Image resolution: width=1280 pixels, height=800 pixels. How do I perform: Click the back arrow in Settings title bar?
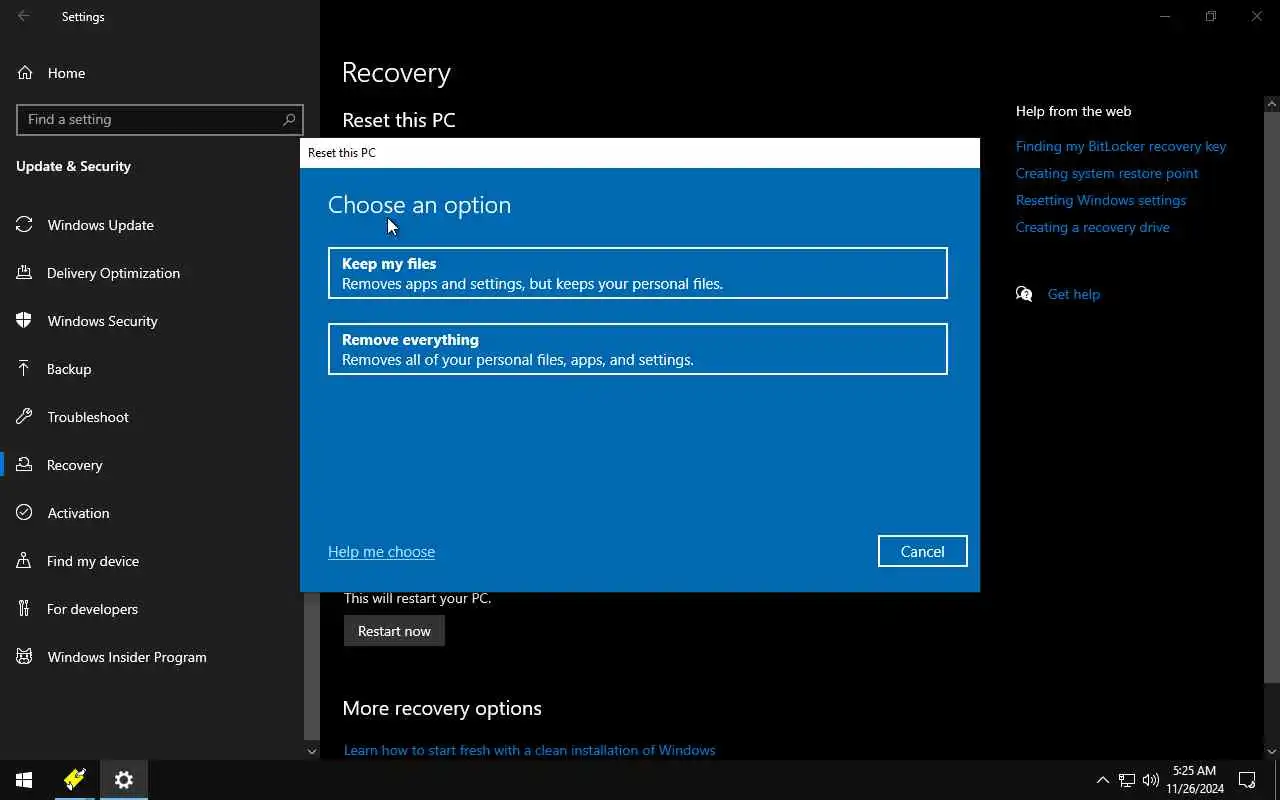[24, 16]
